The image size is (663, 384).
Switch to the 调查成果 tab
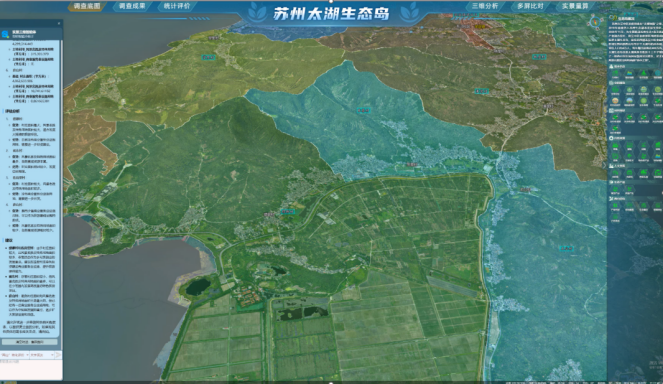[132, 6]
